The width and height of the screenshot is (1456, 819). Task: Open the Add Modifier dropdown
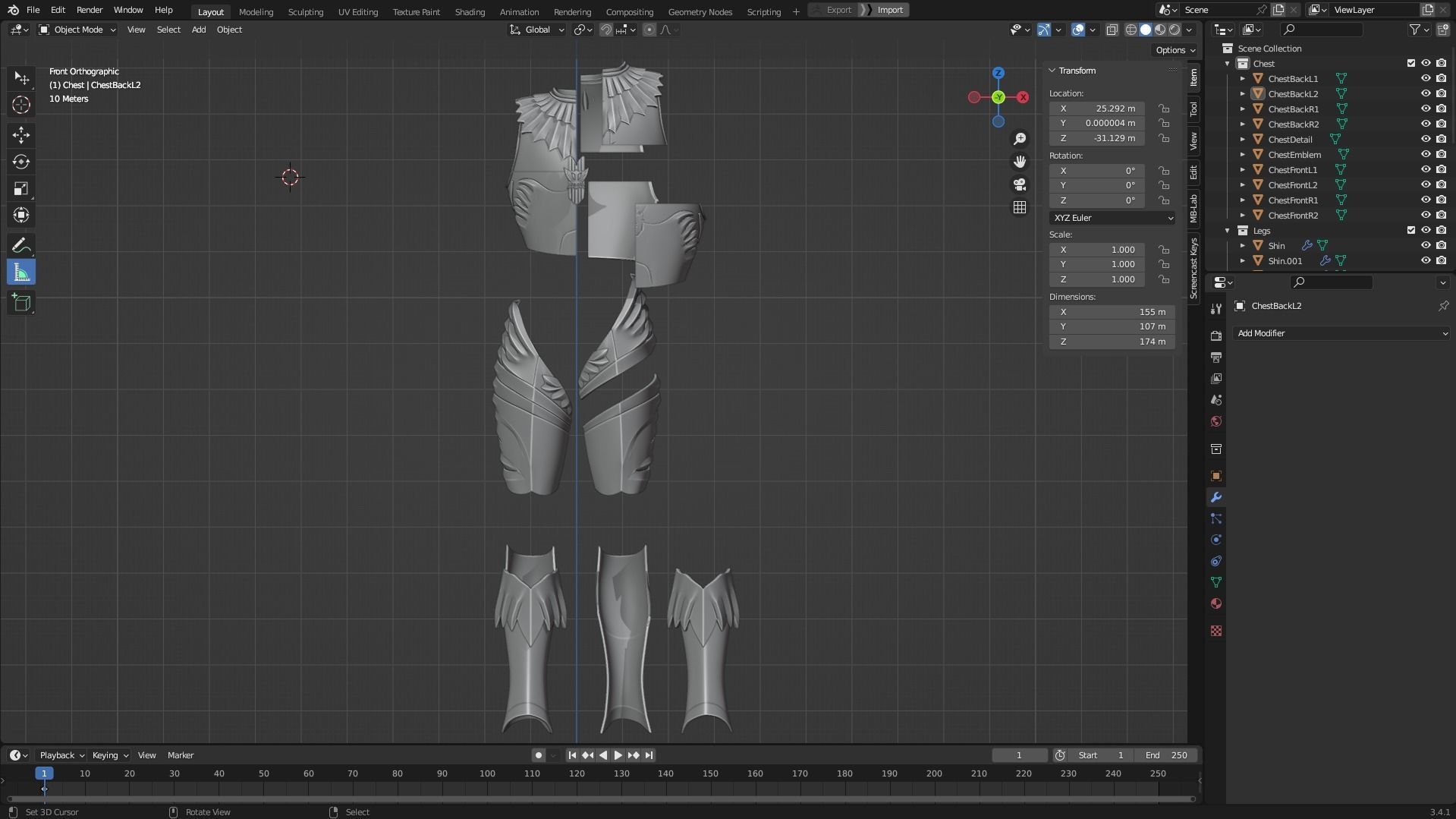pos(1341,333)
